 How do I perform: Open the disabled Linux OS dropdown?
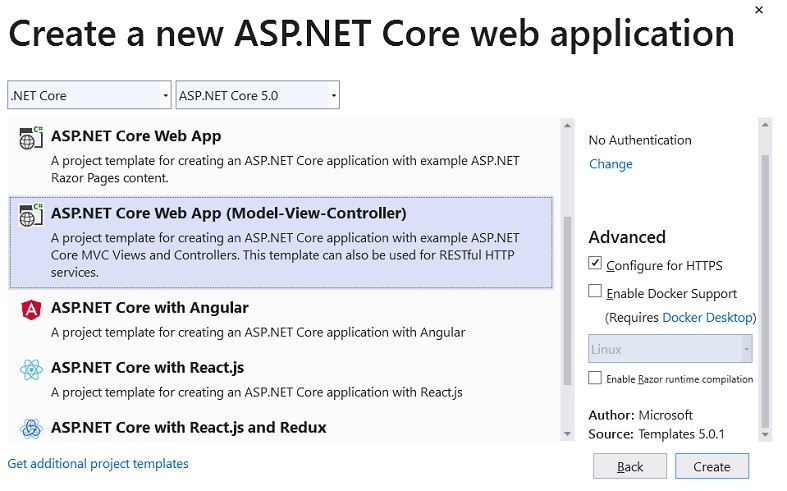point(670,349)
